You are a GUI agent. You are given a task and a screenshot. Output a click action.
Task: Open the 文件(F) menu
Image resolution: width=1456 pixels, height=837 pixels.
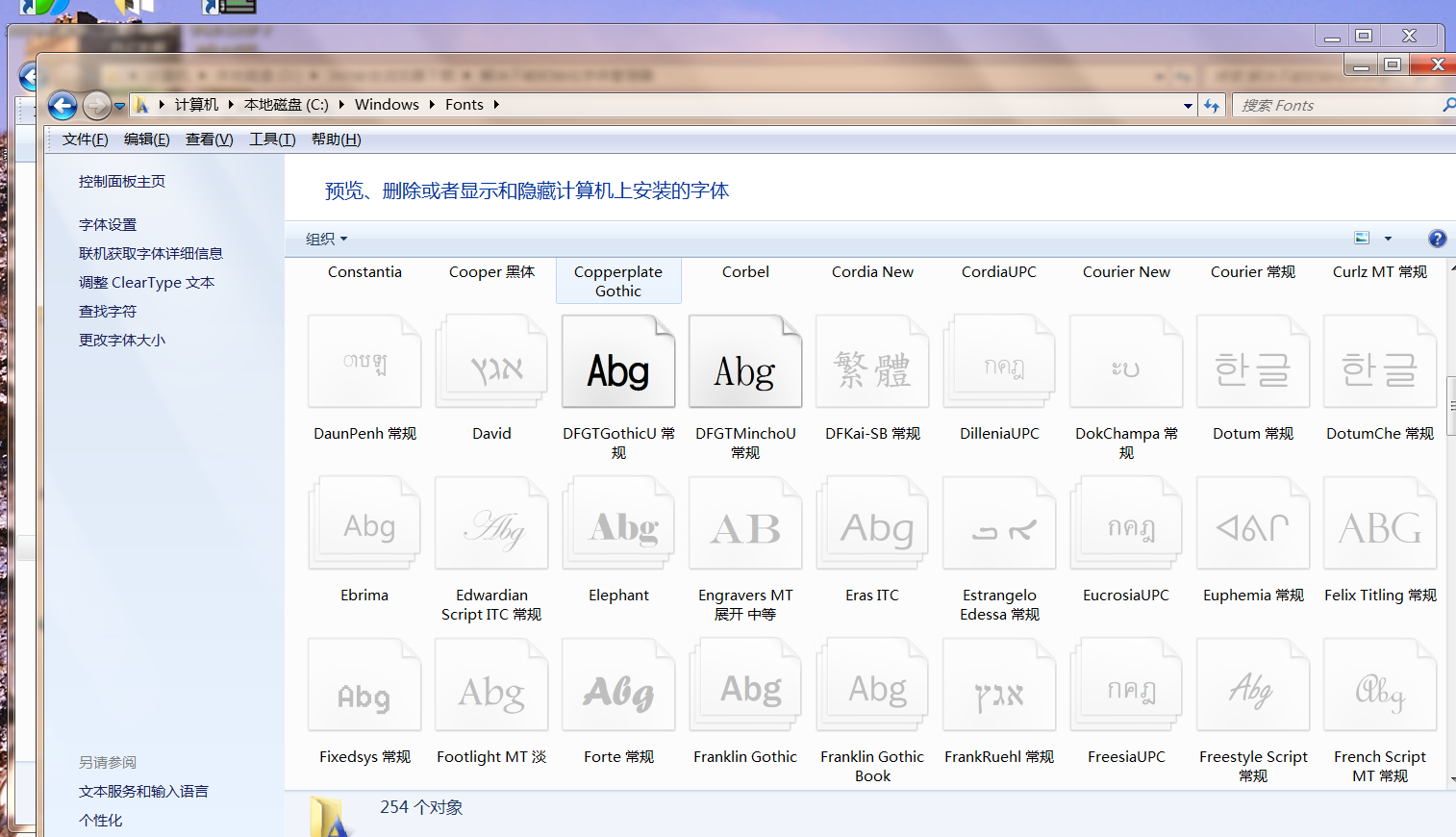click(85, 139)
